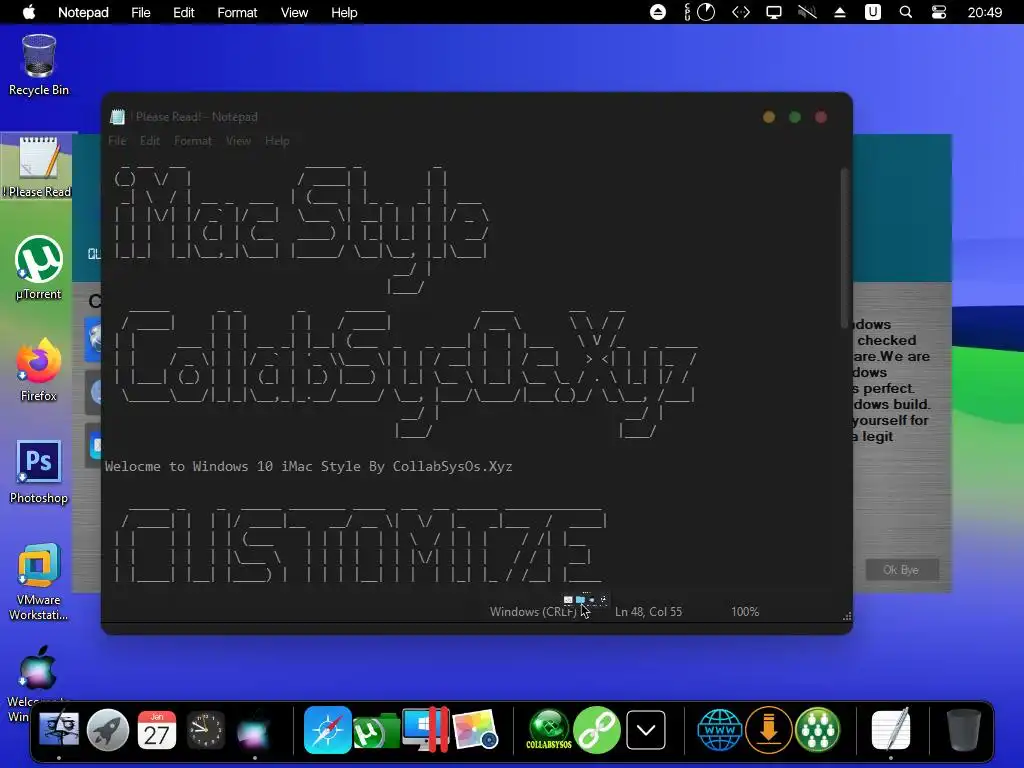Open Control Center toggles icon
1024x768 pixels.
[938, 12]
